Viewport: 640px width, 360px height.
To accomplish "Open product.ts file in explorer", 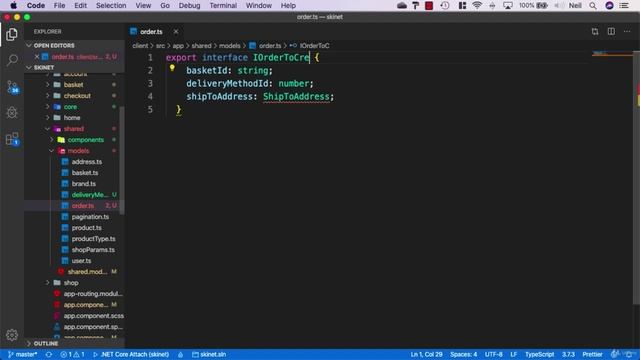I will (x=87, y=228).
